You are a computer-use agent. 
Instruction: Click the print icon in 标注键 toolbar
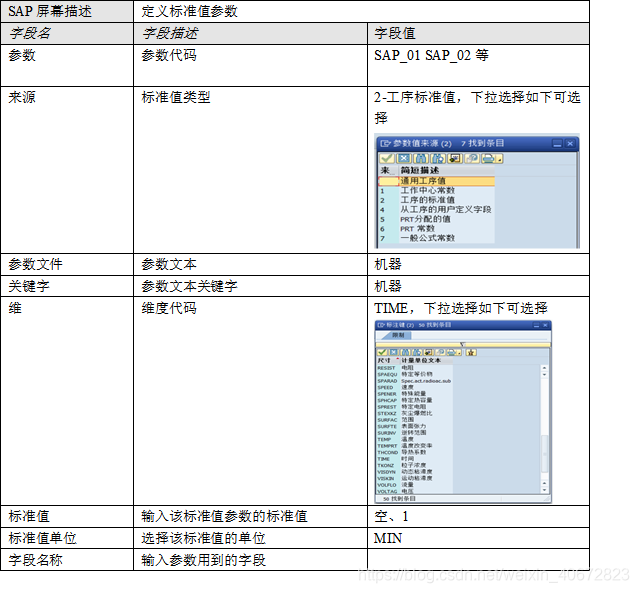click(x=451, y=353)
